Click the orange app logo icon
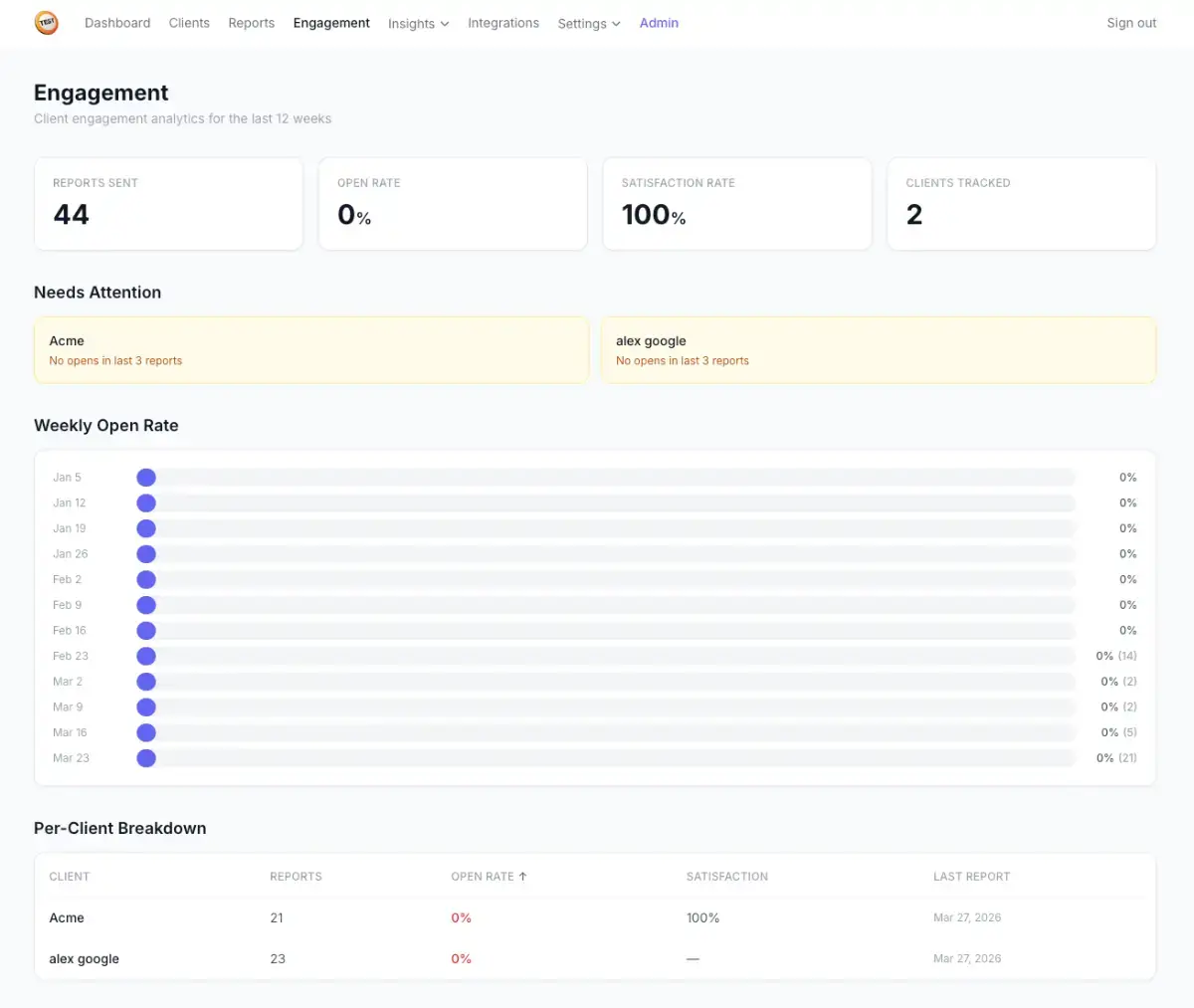1194x1008 pixels. click(46, 23)
